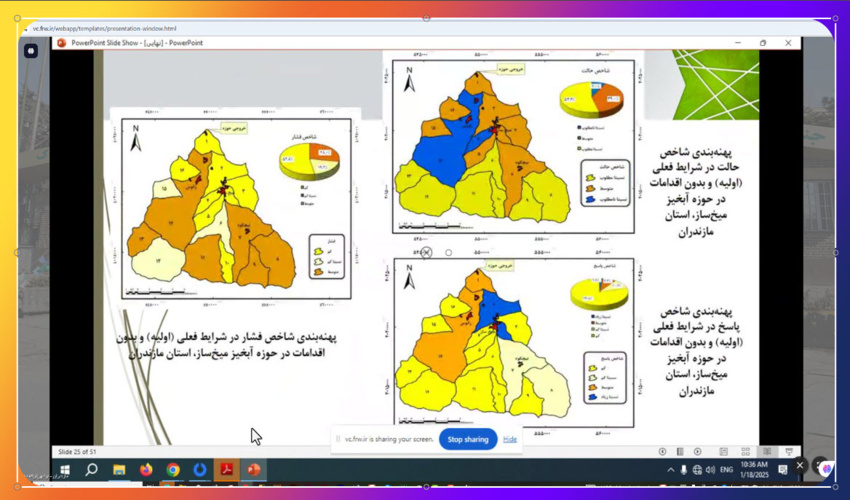Screen dimensions: 850x500
Task: Open File Explorer from the taskbar
Action: point(119,470)
